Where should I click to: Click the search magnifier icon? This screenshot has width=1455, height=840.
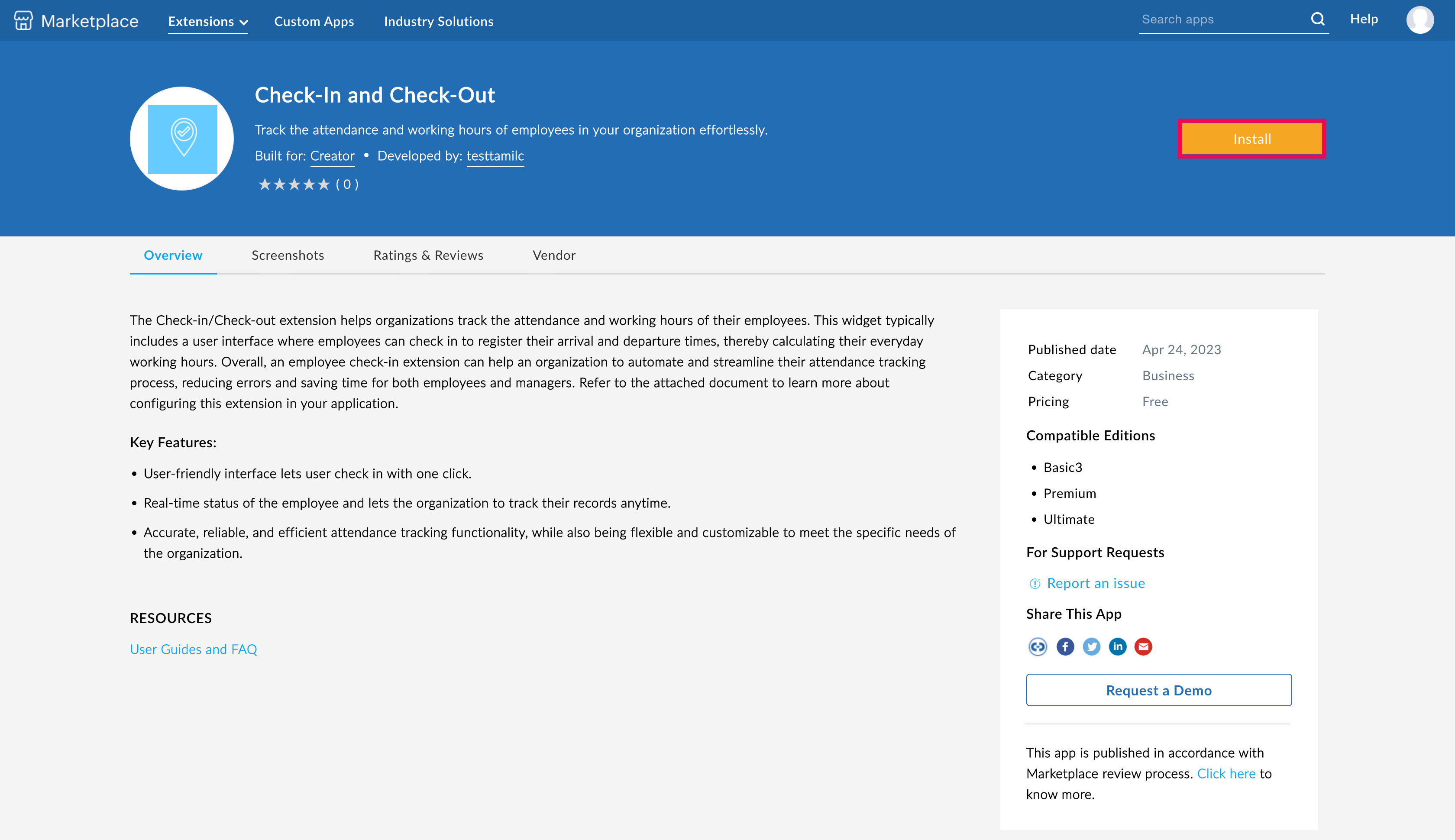(x=1317, y=19)
